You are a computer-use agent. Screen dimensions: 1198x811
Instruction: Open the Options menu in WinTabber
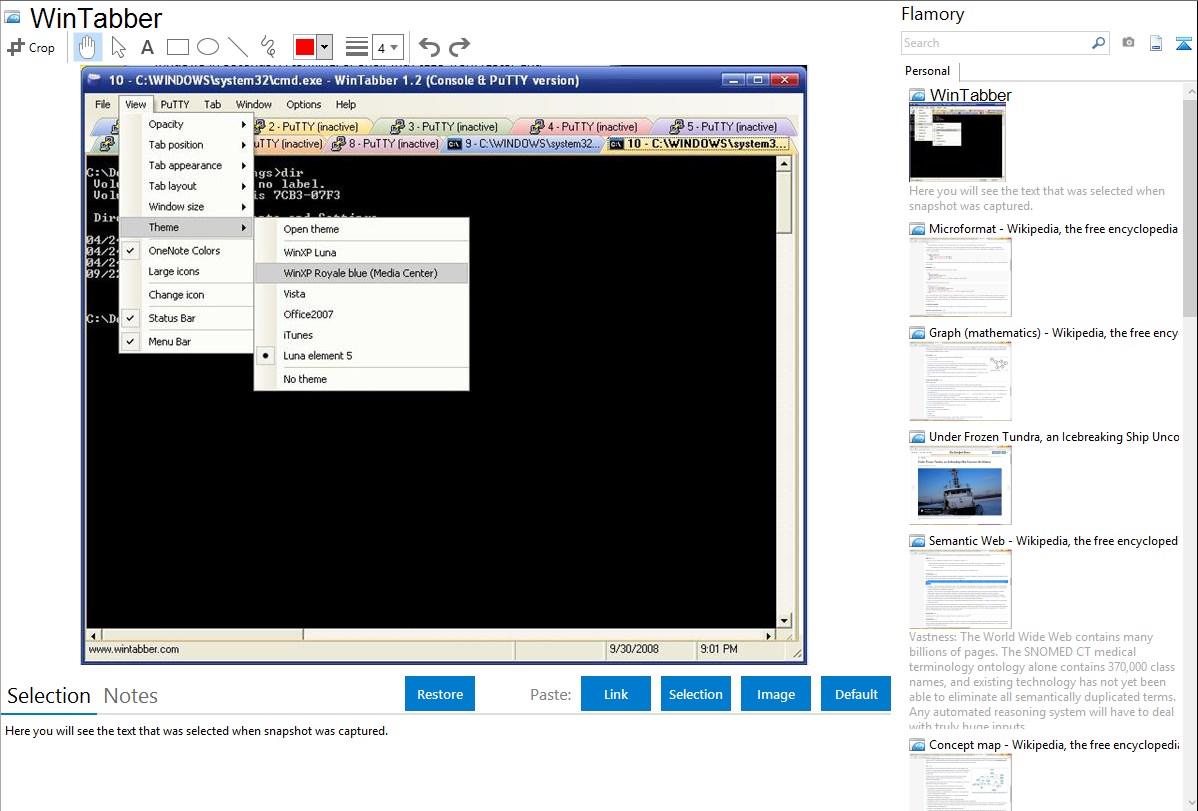[303, 105]
